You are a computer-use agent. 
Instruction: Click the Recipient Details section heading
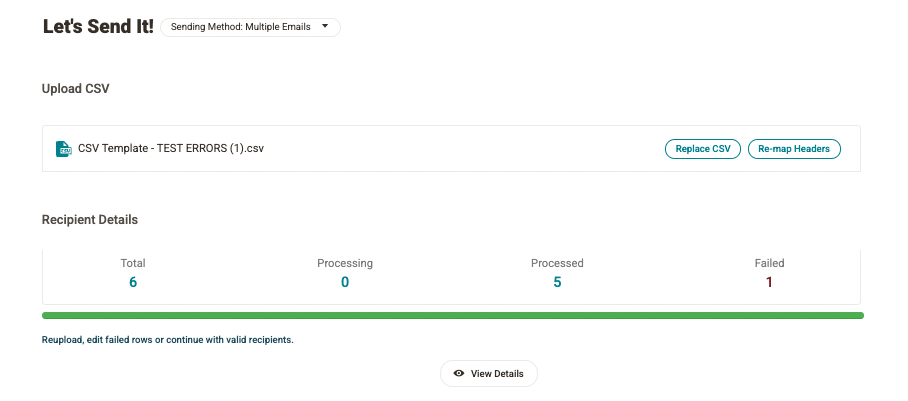[x=90, y=219]
